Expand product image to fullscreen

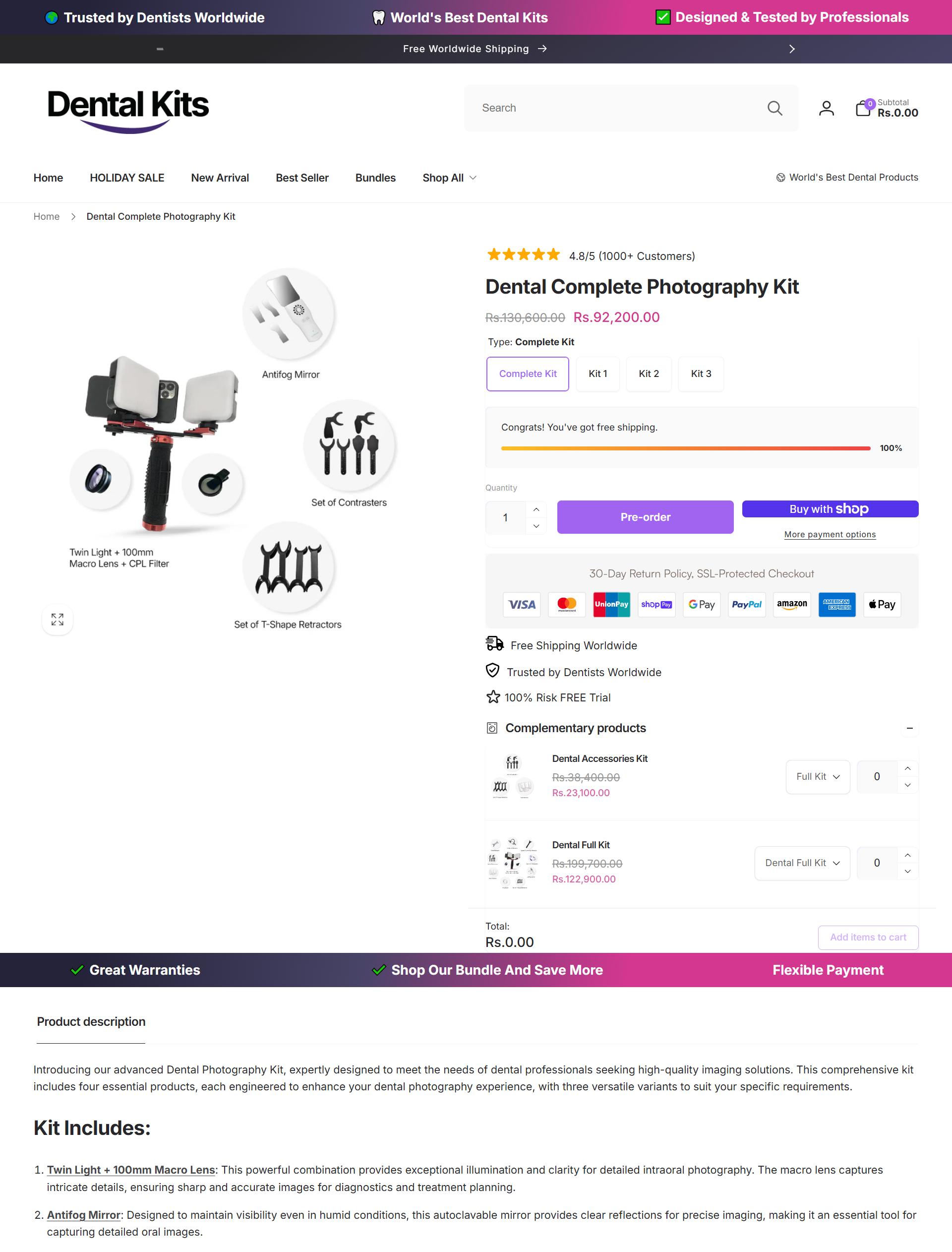coord(57,619)
